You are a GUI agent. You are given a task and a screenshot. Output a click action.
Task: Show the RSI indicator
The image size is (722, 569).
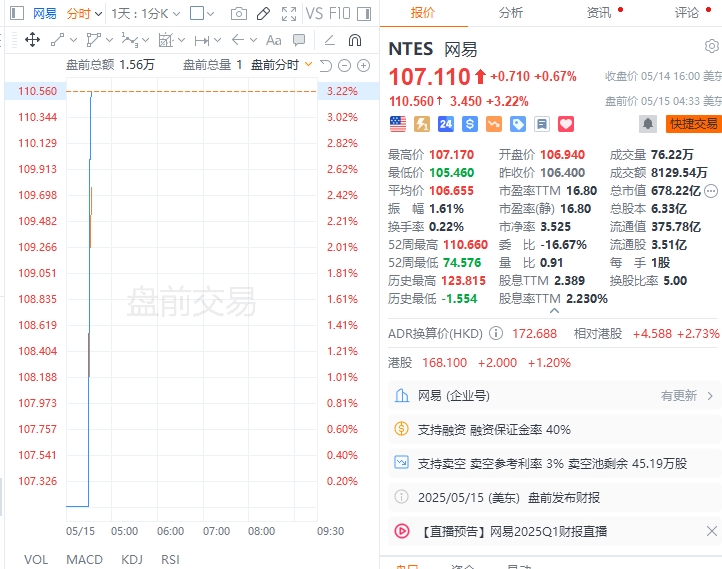click(170, 559)
